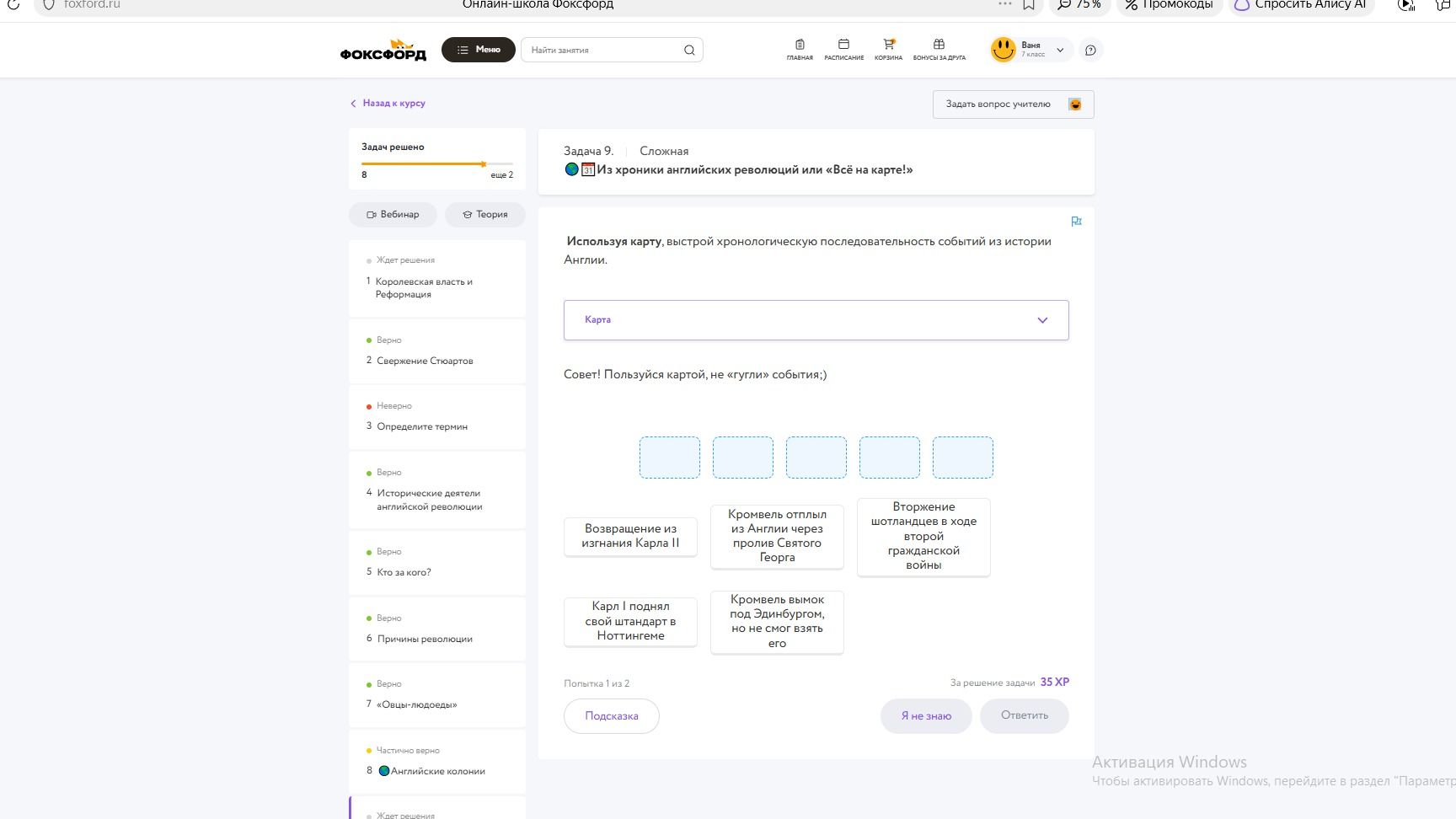Click the Задач решено progress bar
1456x819 pixels.
click(x=436, y=164)
